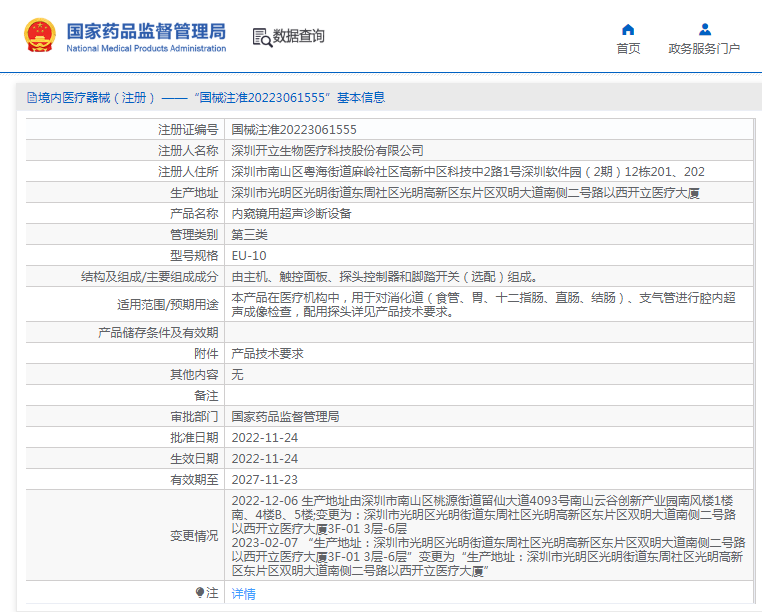762x612 pixels.
Task: Click 第三类 management category value
Action: tap(250, 235)
